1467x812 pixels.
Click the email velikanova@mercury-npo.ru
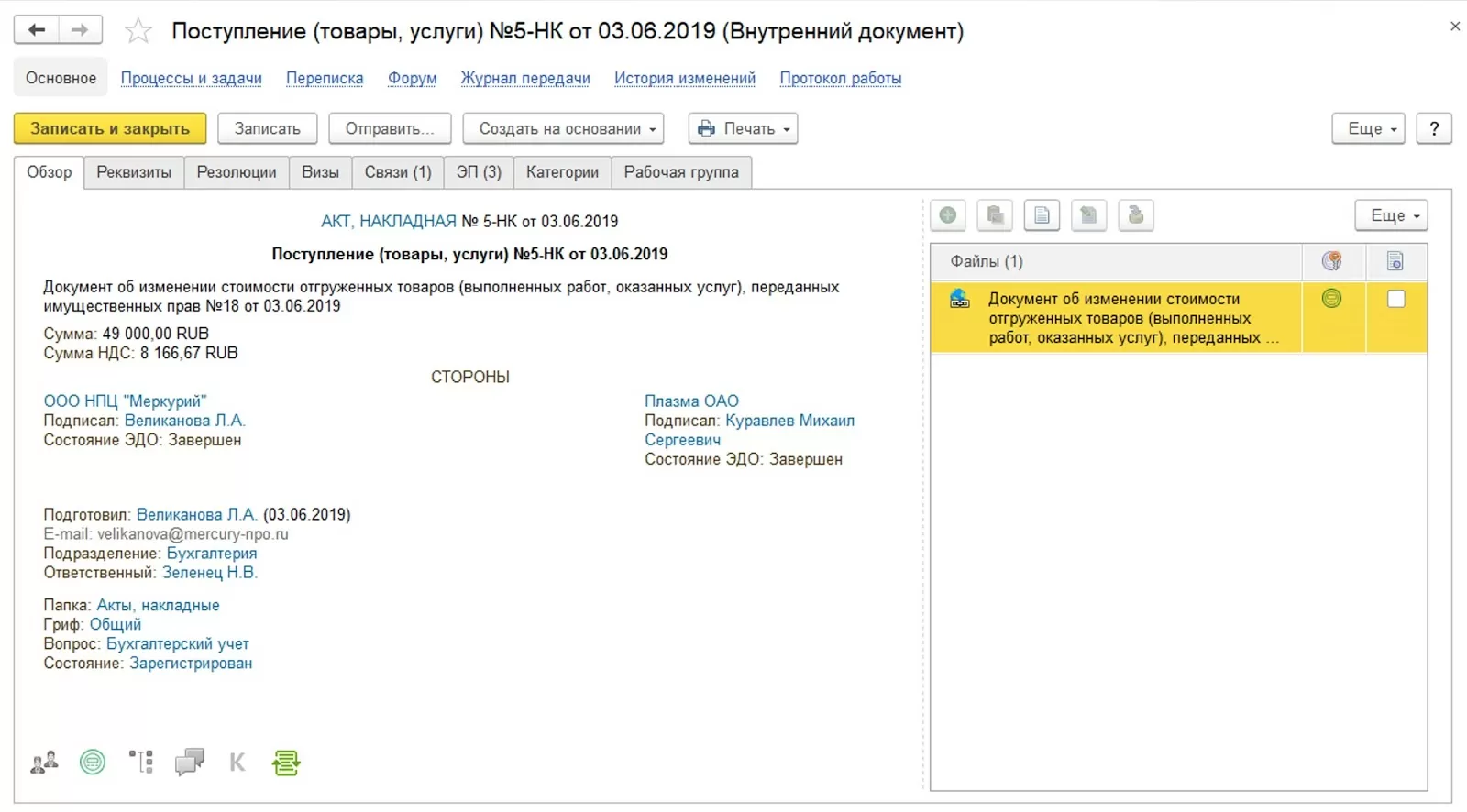(193, 533)
